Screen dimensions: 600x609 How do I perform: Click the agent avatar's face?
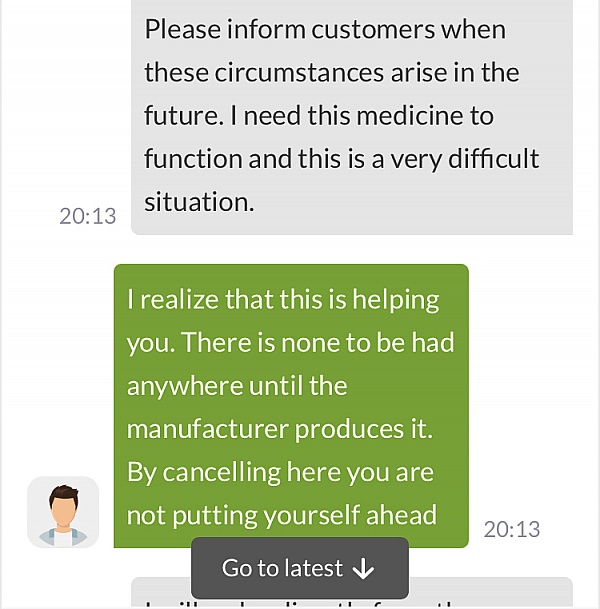point(63,507)
